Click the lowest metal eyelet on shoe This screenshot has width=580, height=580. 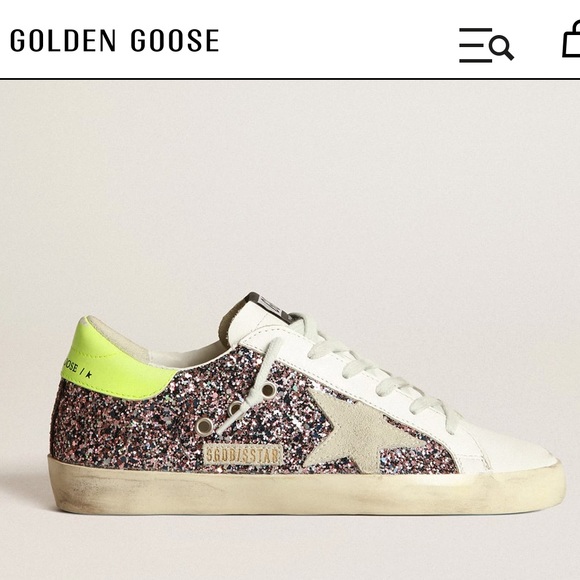[x=204, y=426]
